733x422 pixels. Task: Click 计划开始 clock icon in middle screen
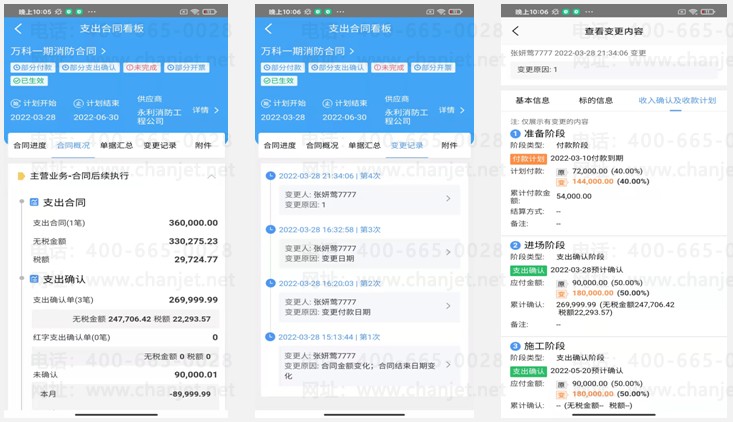tap(266, 103)
